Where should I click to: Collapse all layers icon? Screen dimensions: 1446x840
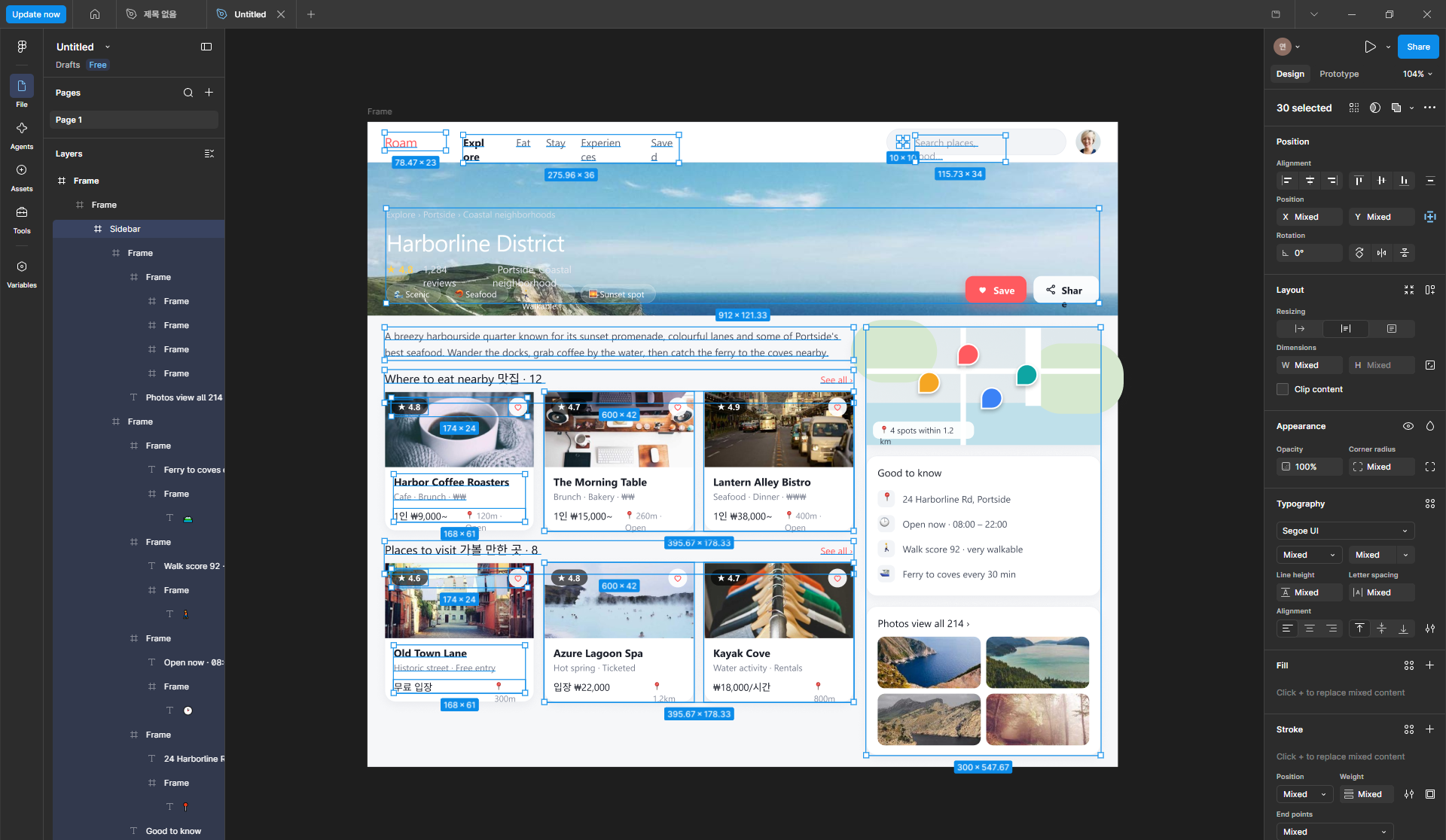(x=209, y=154)
